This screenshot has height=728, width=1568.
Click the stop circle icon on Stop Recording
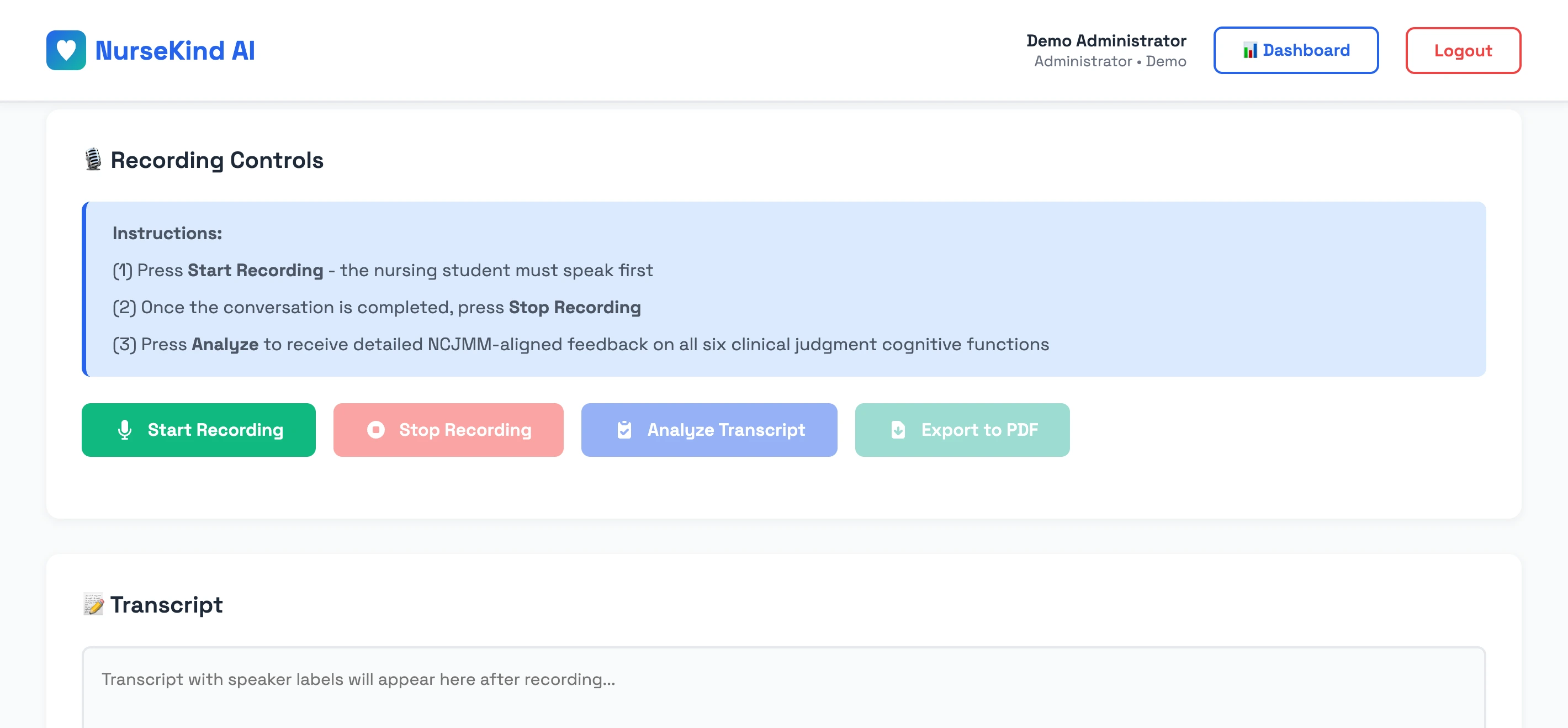[375, 430]
